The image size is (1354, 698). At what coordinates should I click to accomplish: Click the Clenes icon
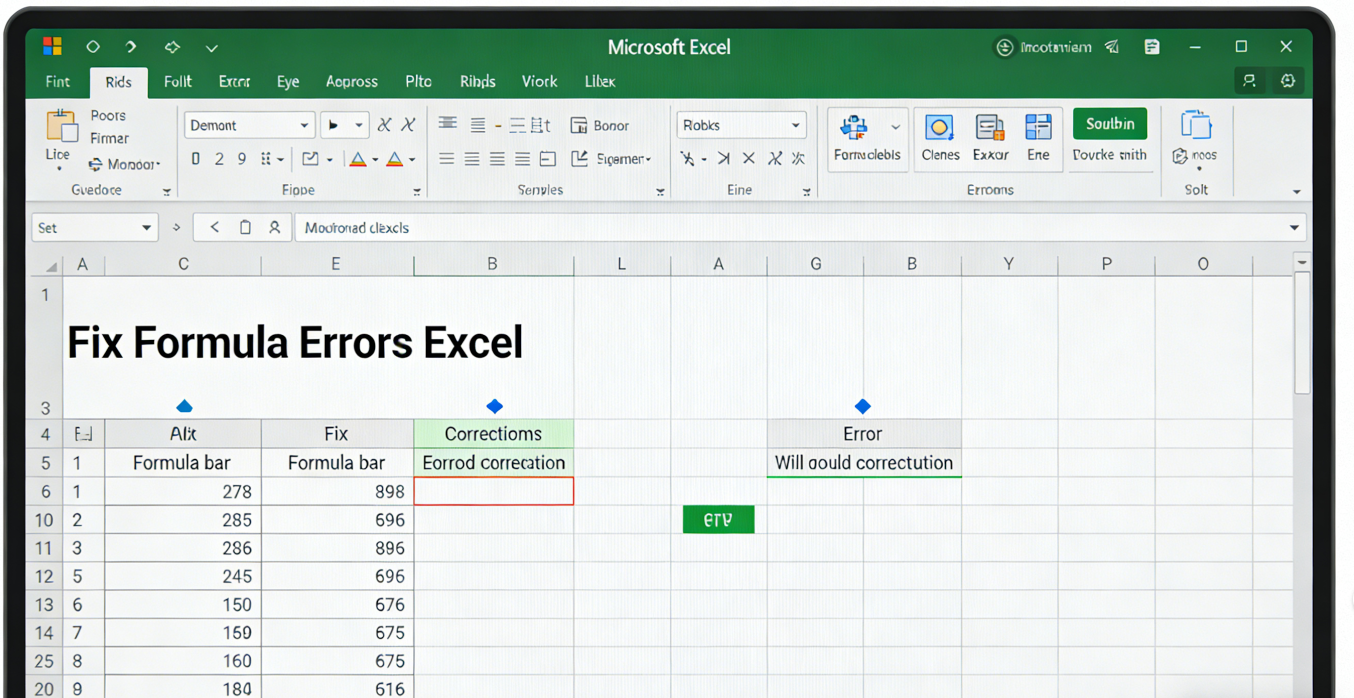click(939, 127)
